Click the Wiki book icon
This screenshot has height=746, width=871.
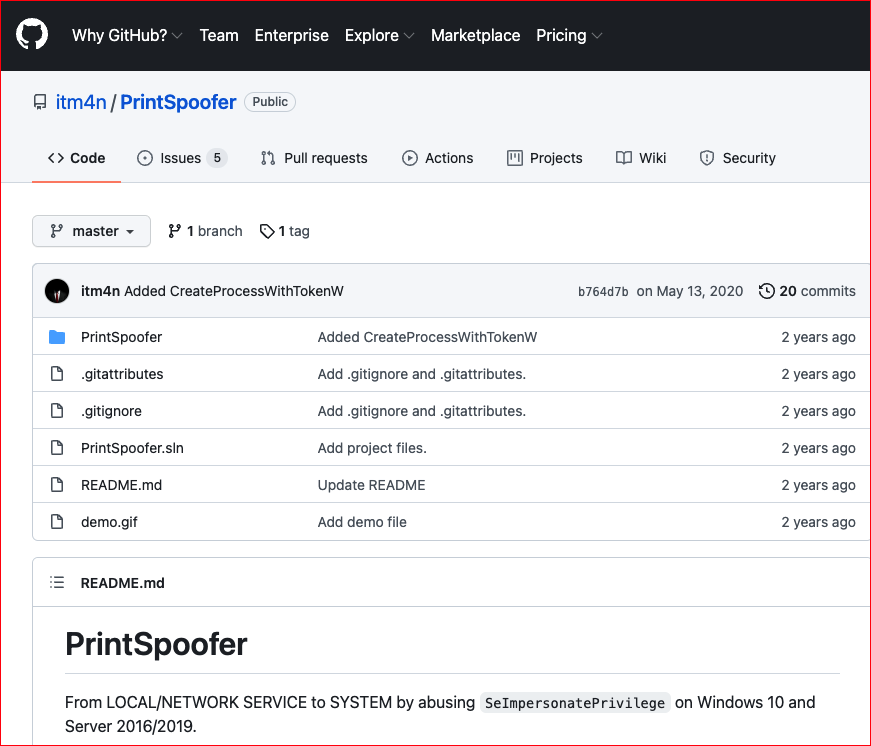click(x=624, y=158)
